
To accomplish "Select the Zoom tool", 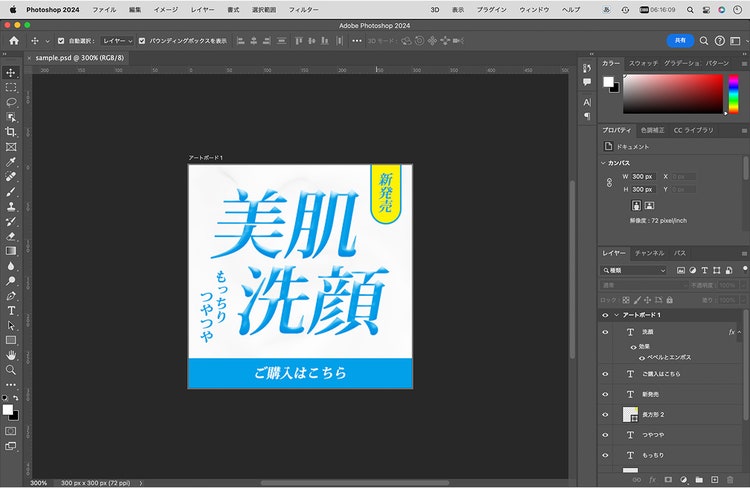I will tap(11, 370).
